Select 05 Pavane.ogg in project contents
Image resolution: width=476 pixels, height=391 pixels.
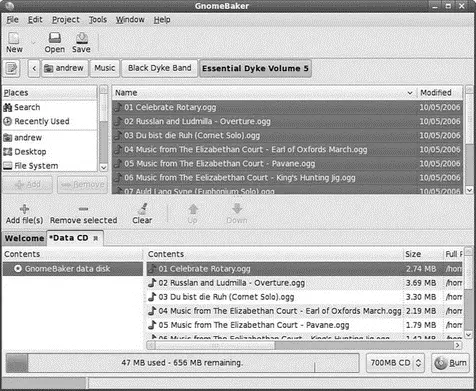point(304,325)
